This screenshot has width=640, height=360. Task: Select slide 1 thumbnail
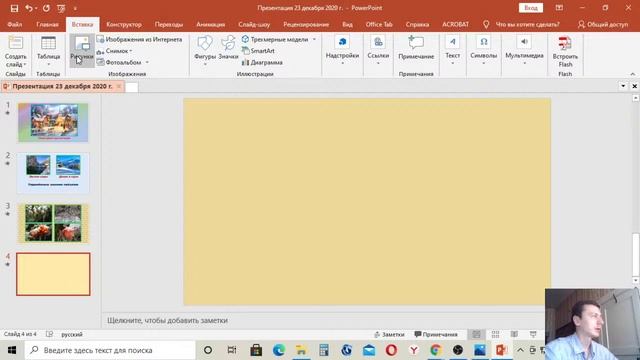coord(53,122)
